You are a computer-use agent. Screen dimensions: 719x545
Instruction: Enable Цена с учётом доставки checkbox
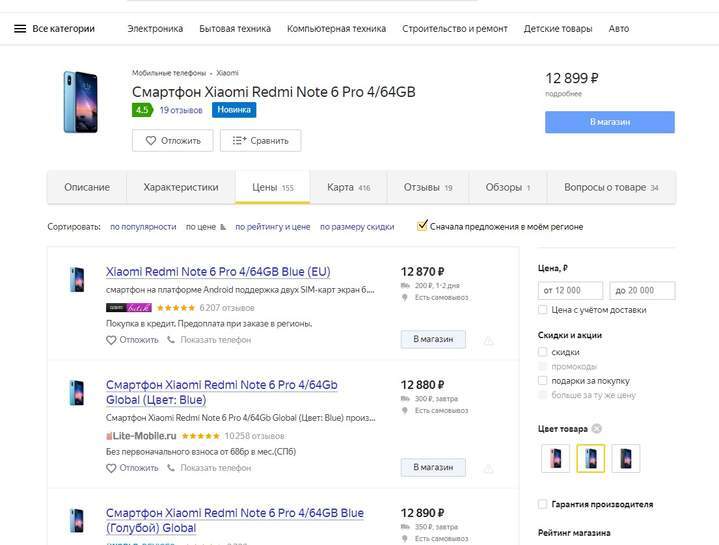543,310
